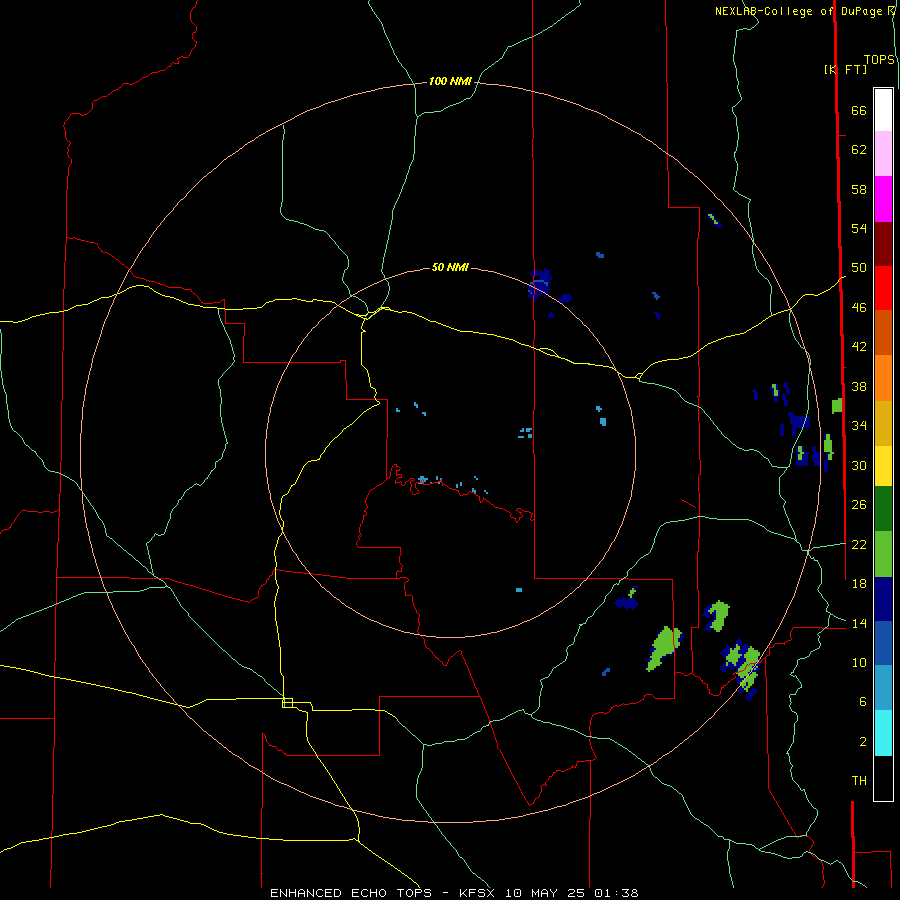Viewport: 900px width, 900px height.
Task: Select the TOPS legend title
Action: tap(879, 59)
